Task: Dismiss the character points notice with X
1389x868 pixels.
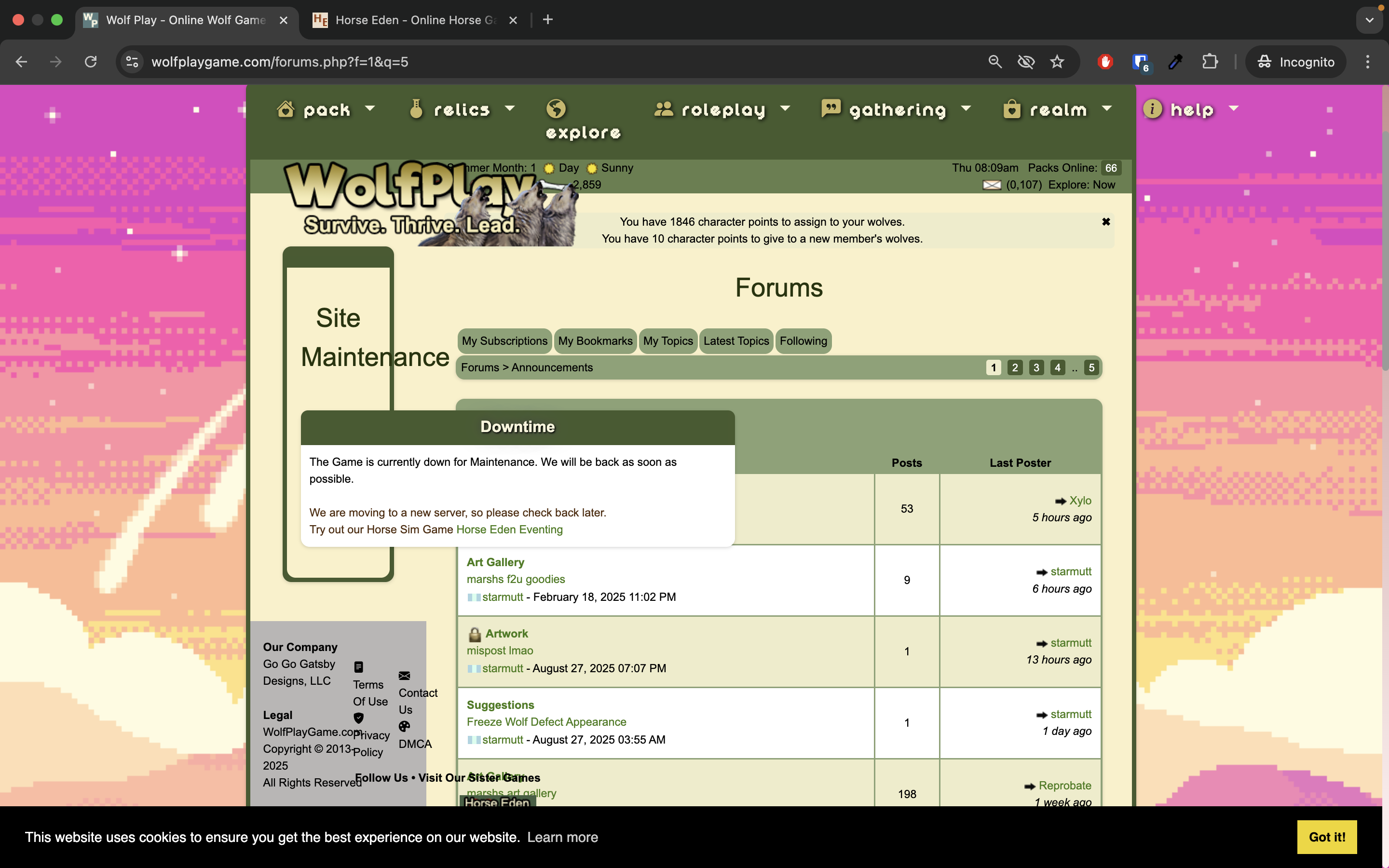Action: [x=1105, y=222]
